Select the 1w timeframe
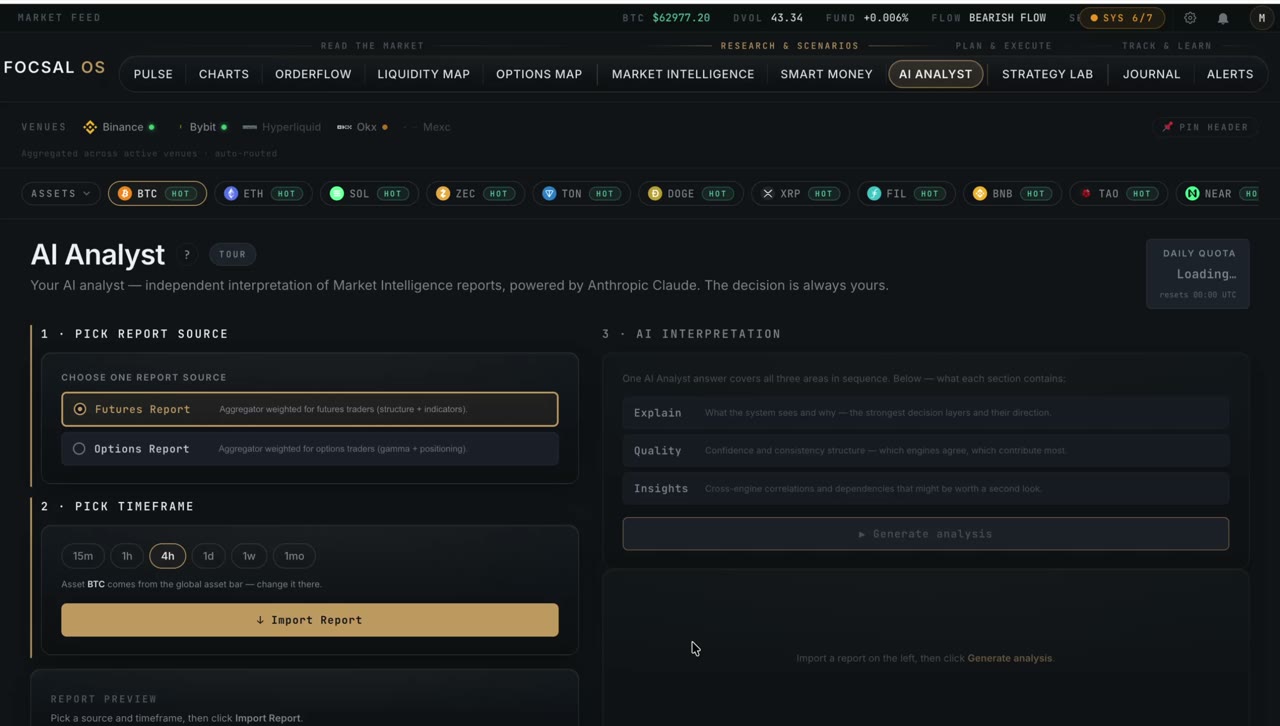This screenshot has height=726, width=1280. [249, 556]
